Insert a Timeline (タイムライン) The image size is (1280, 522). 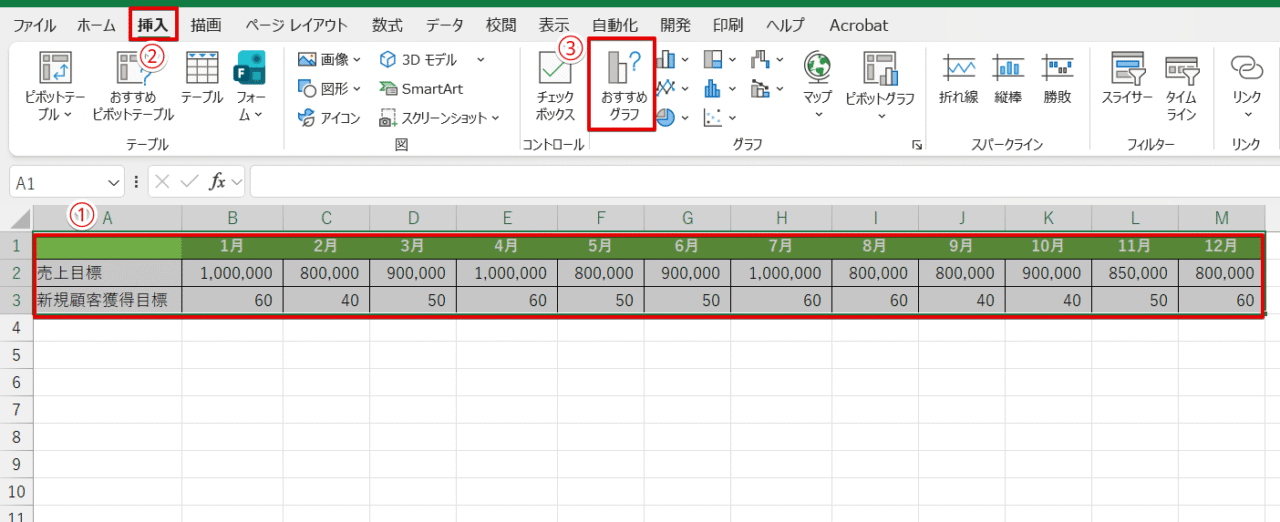coord(1181,87)
